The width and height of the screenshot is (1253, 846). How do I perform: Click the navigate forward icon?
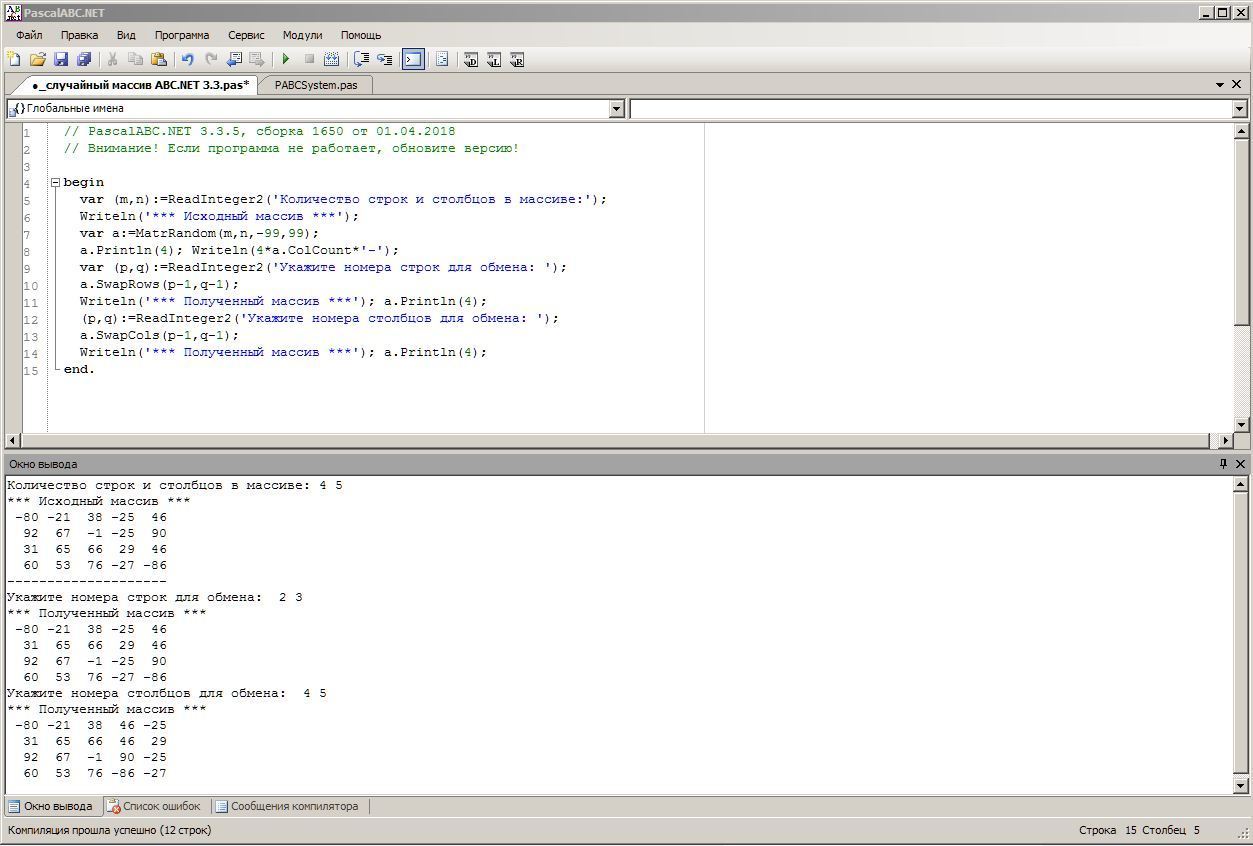(x=257, y=60)
